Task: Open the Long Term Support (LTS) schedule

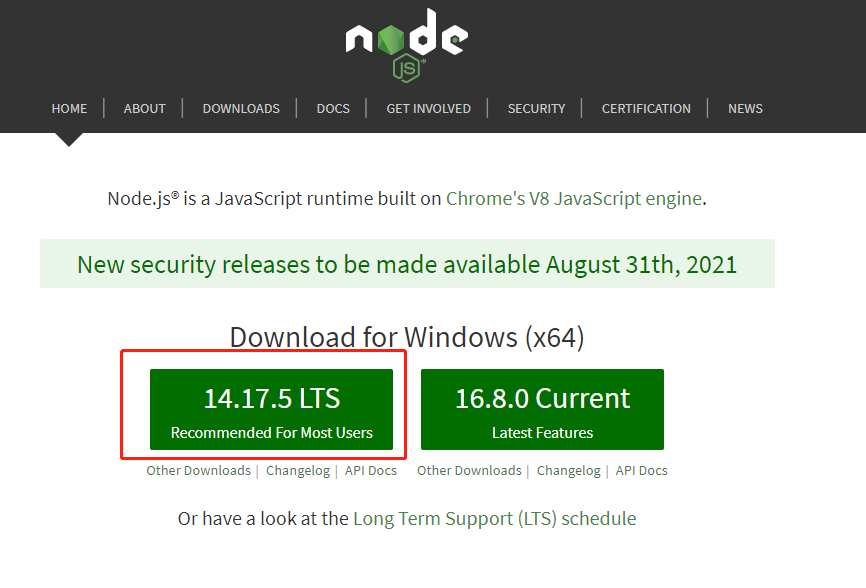Action: coord(494,518)
